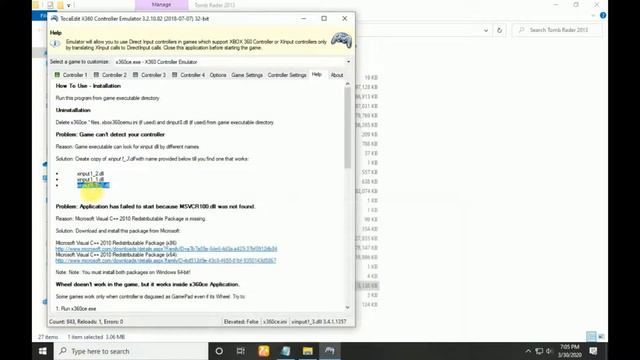Click the Elevated: False status bar entry
This screenshot has height=360, width=640.
coord(241,322)
